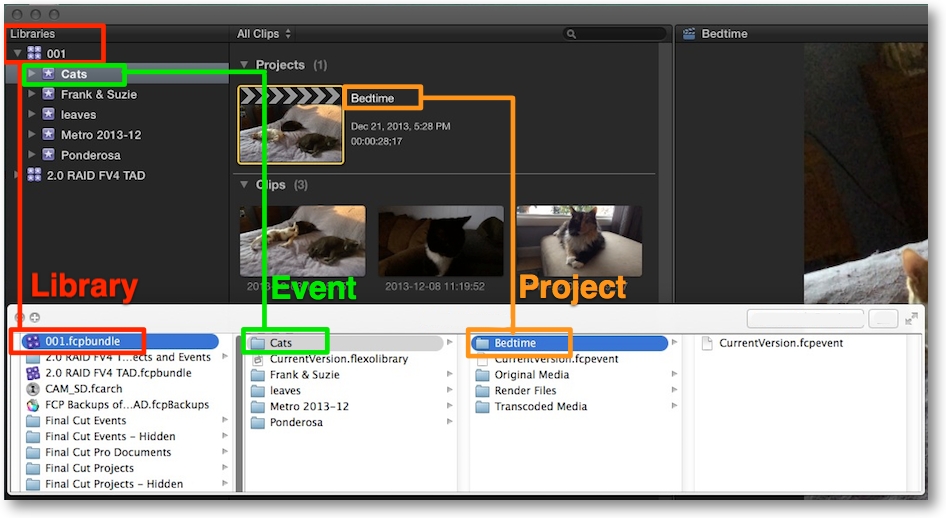This screenshot has height=519, width=947.
Task: Click the Metro 2013-12 event star icon
Action: [48, 135]
